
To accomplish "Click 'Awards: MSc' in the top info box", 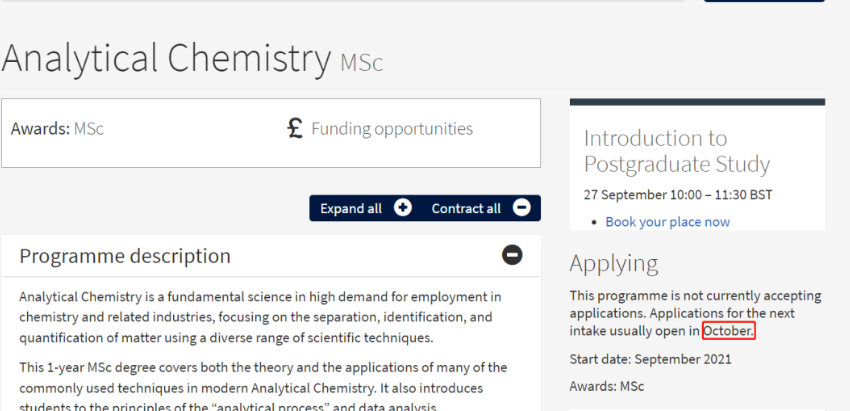I will tap(57, 129).
